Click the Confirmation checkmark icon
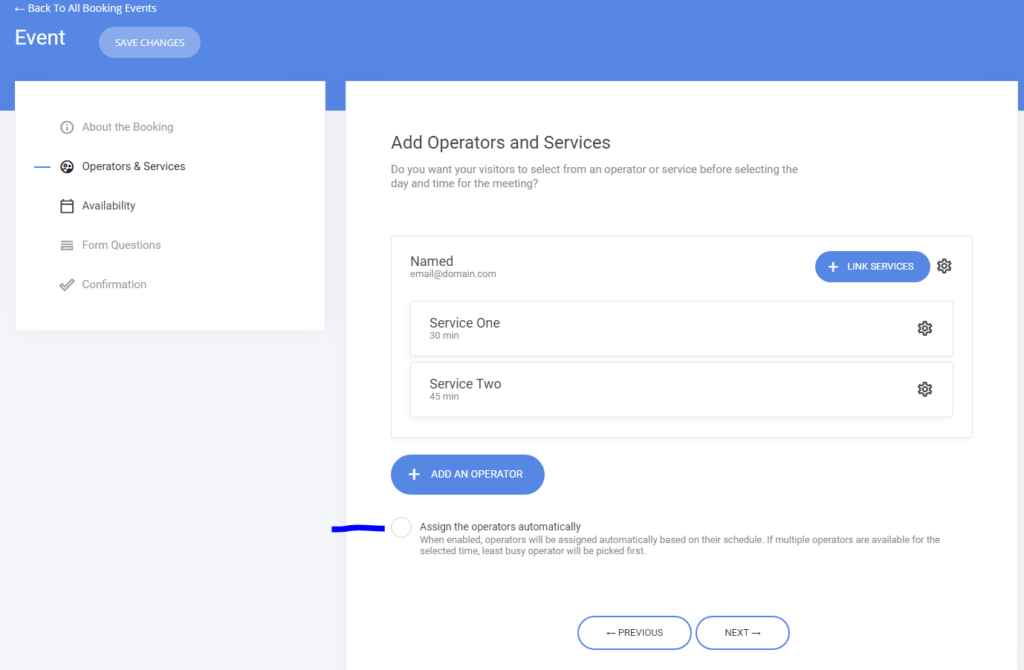This screenshot has height=670, width=1024. pyautogui.click(x=67, y=285)
